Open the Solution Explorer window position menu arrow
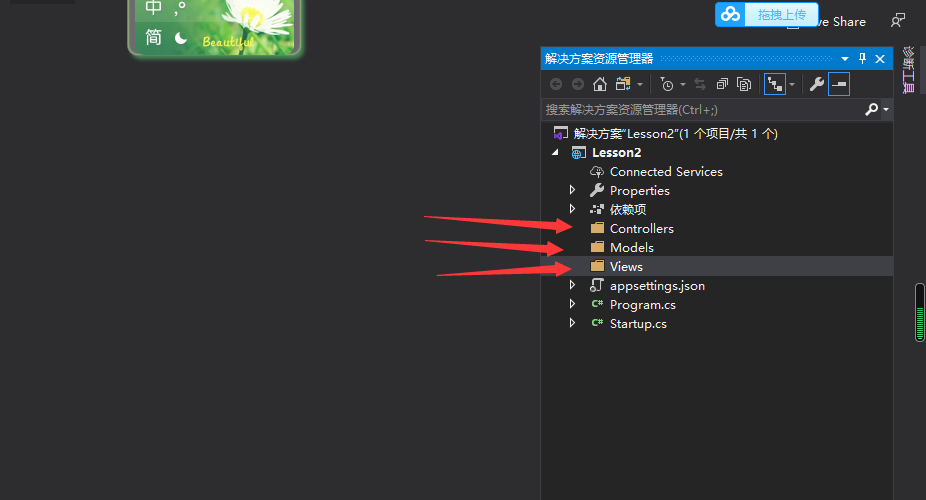 845,59
